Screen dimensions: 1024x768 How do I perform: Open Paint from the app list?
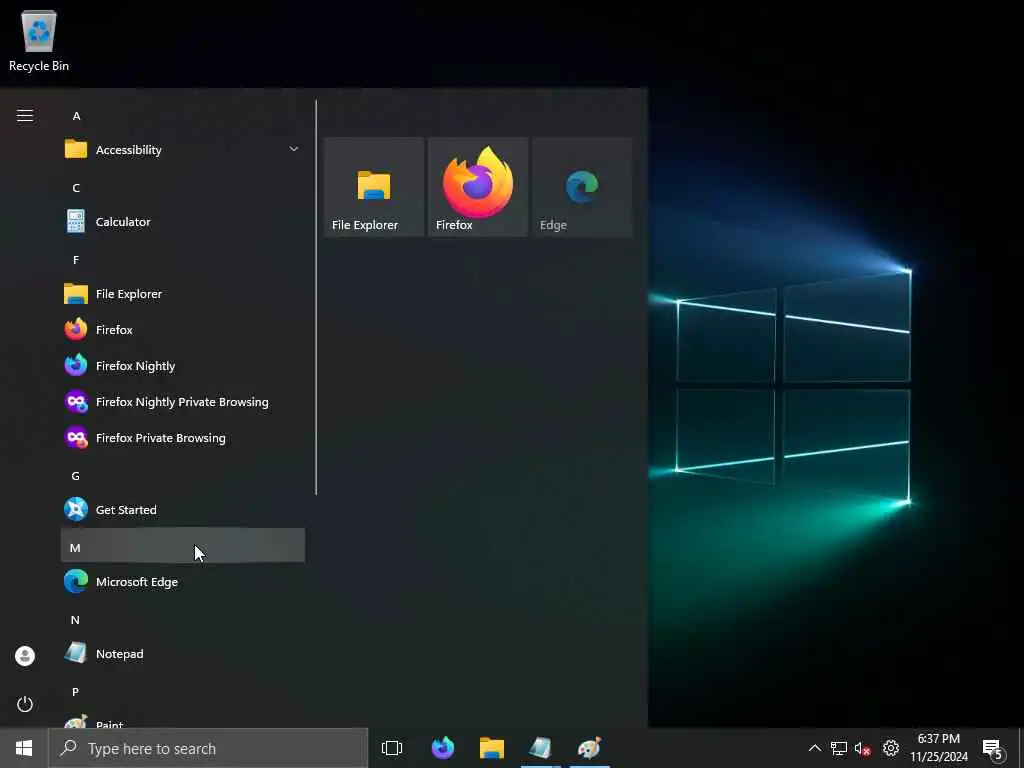(x=183, y=721)
